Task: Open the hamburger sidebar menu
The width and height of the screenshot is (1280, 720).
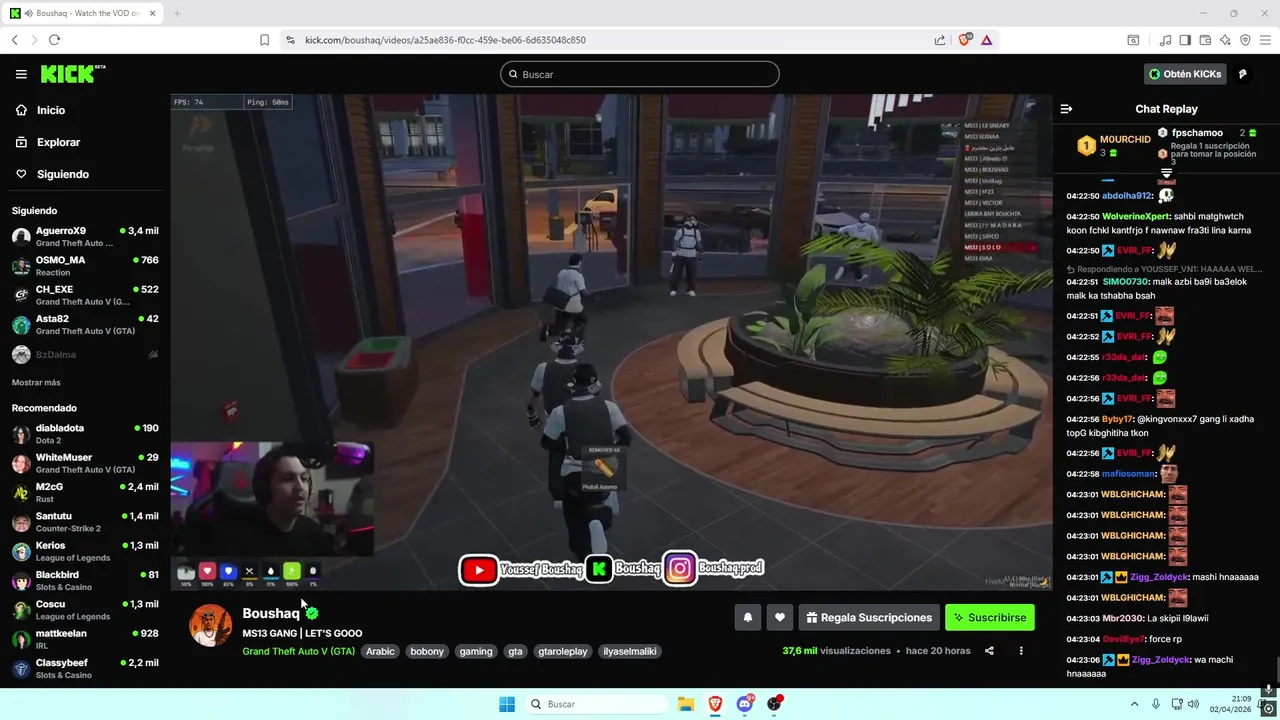Action: [21, 74]
